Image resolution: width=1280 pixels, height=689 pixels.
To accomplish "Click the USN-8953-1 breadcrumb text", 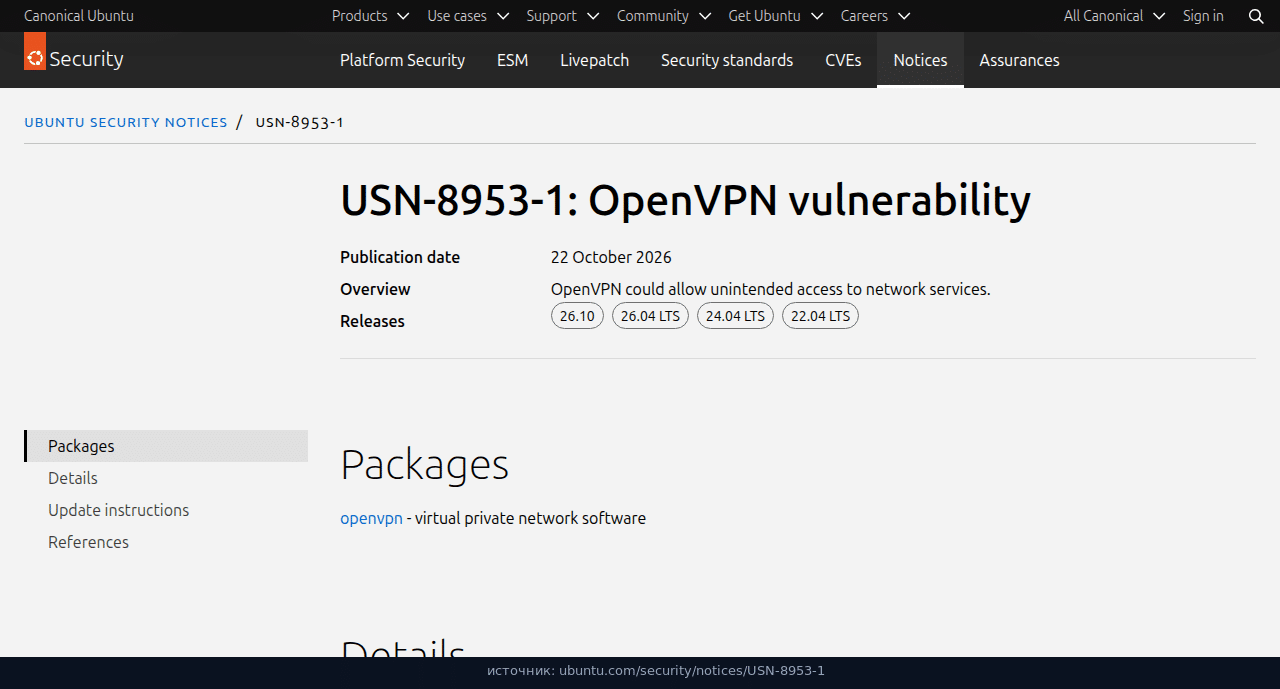I will coord(300,122).
